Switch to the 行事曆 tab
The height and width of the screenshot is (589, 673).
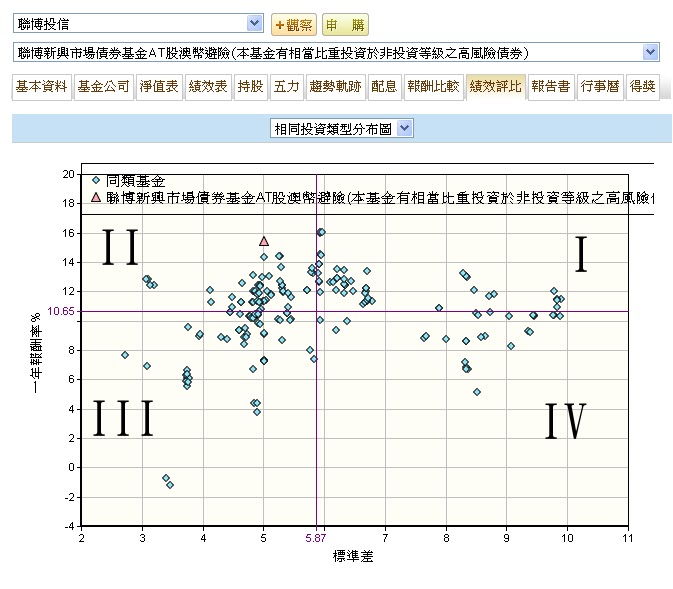tap(600, 87)
